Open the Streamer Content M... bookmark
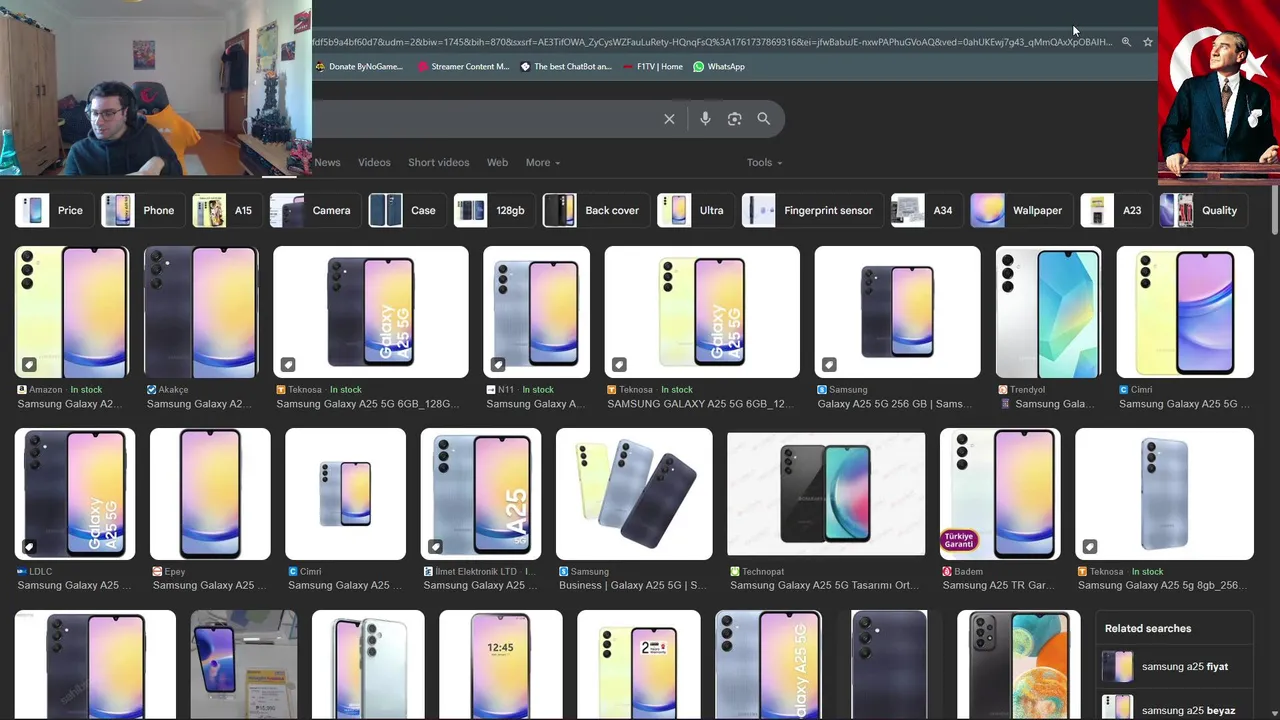This screenshot has width=1280, height=720. [x=463, y=67]
